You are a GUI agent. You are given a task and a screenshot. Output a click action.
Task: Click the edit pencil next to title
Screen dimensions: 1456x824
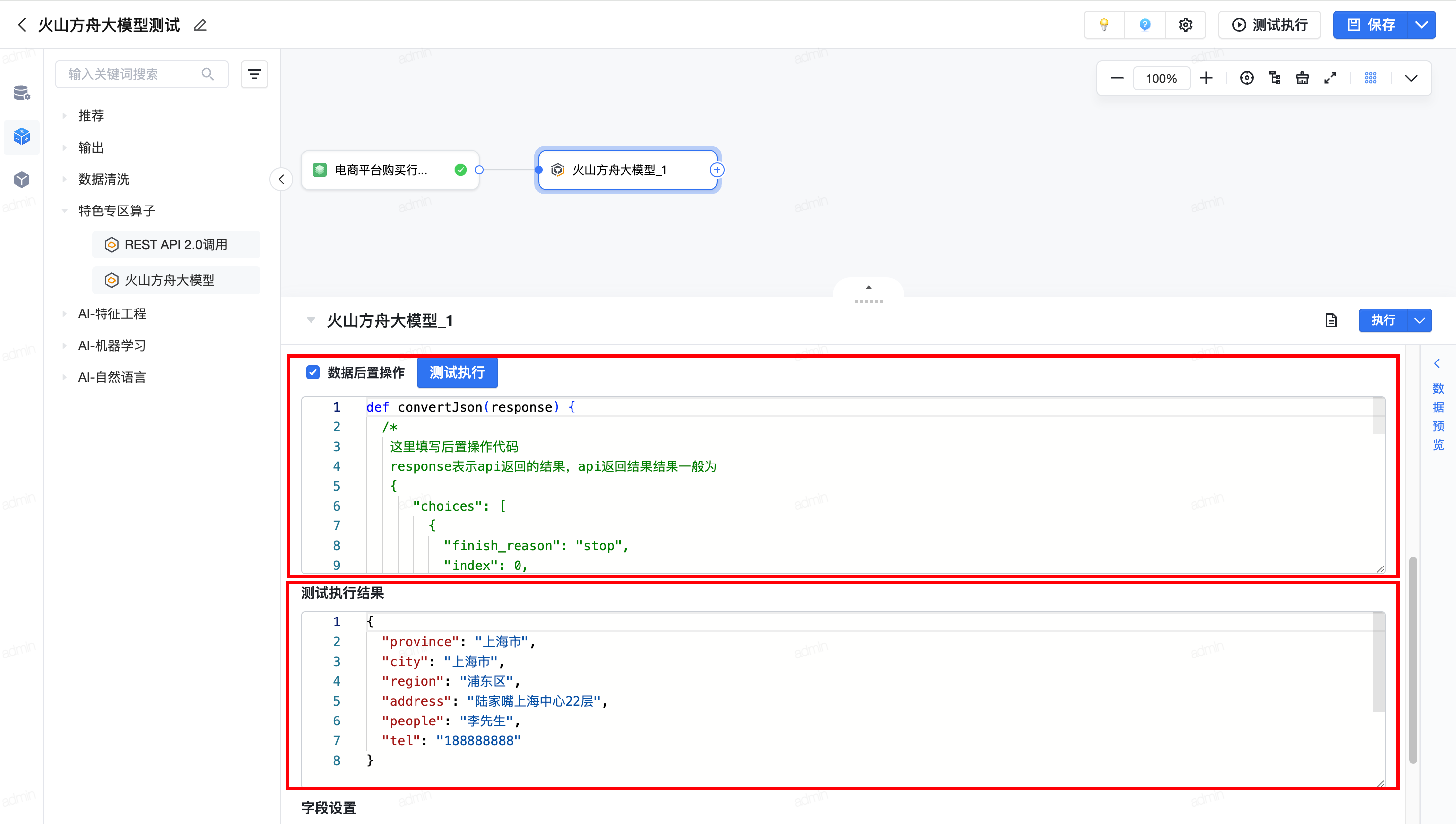200,25
